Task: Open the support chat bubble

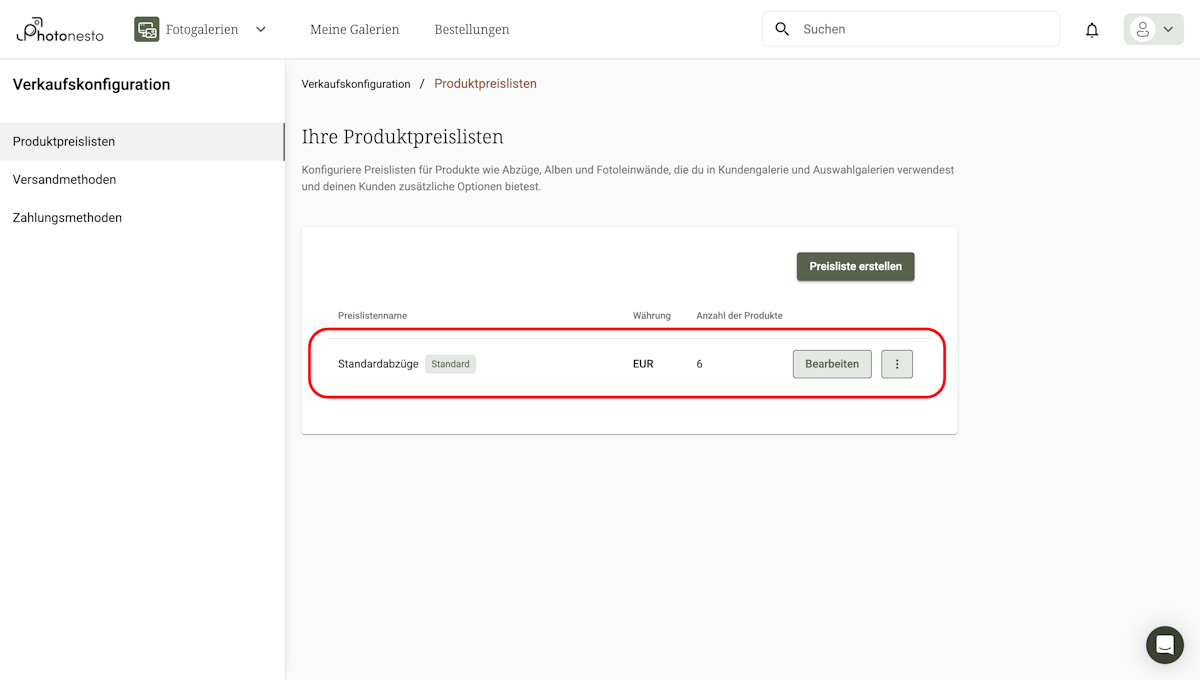Action: 1164,645
